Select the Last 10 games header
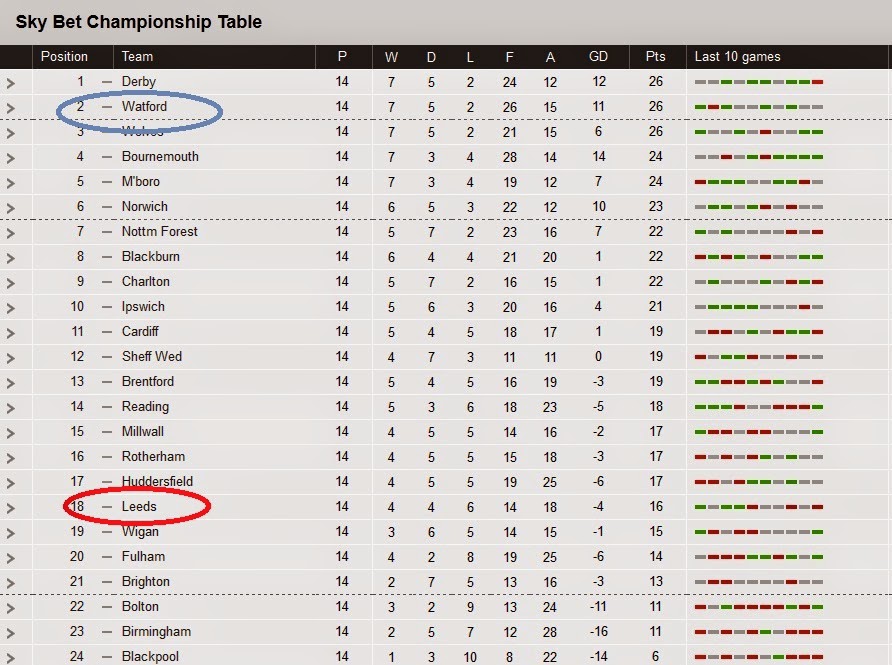Viewport: 892px width, 665px height. coord(737,56)
